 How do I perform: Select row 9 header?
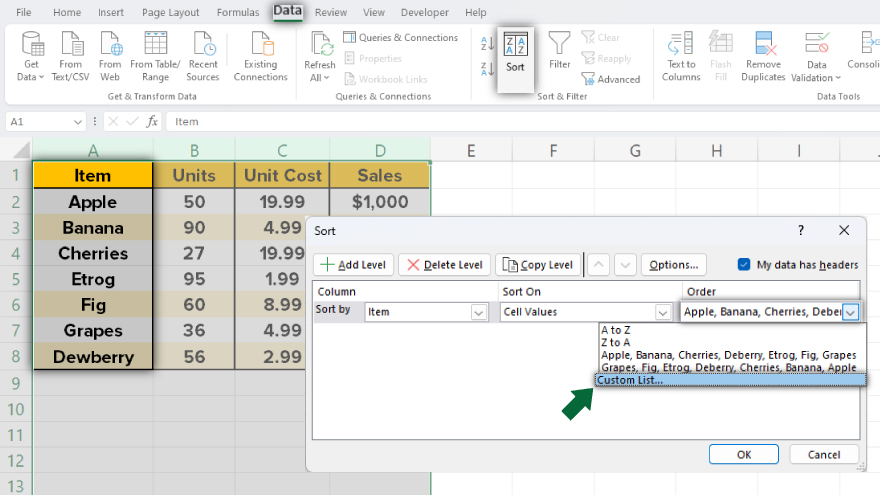(x=16, y=383)
